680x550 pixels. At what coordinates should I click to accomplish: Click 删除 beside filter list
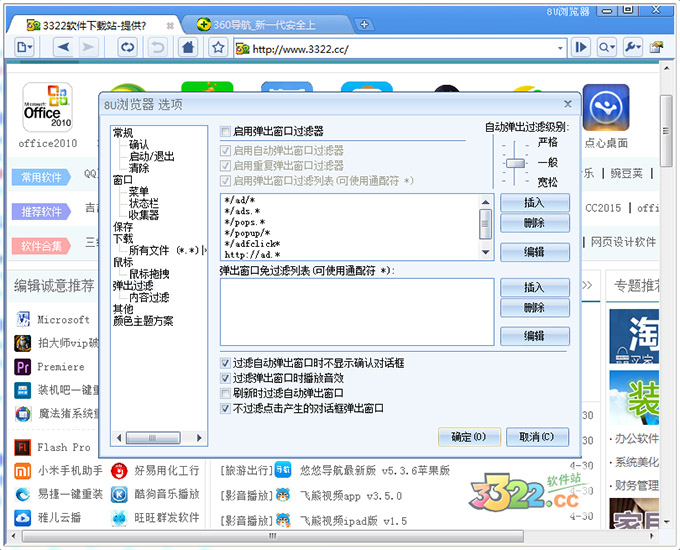pos(535,223)
